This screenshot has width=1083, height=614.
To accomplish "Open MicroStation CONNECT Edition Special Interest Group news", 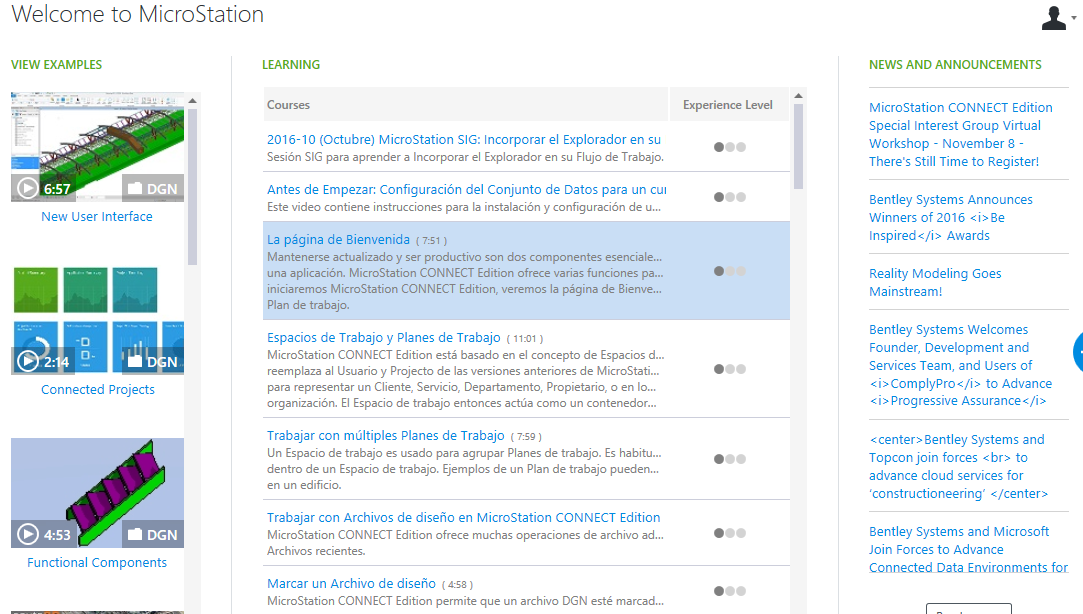I will (961, 135).
